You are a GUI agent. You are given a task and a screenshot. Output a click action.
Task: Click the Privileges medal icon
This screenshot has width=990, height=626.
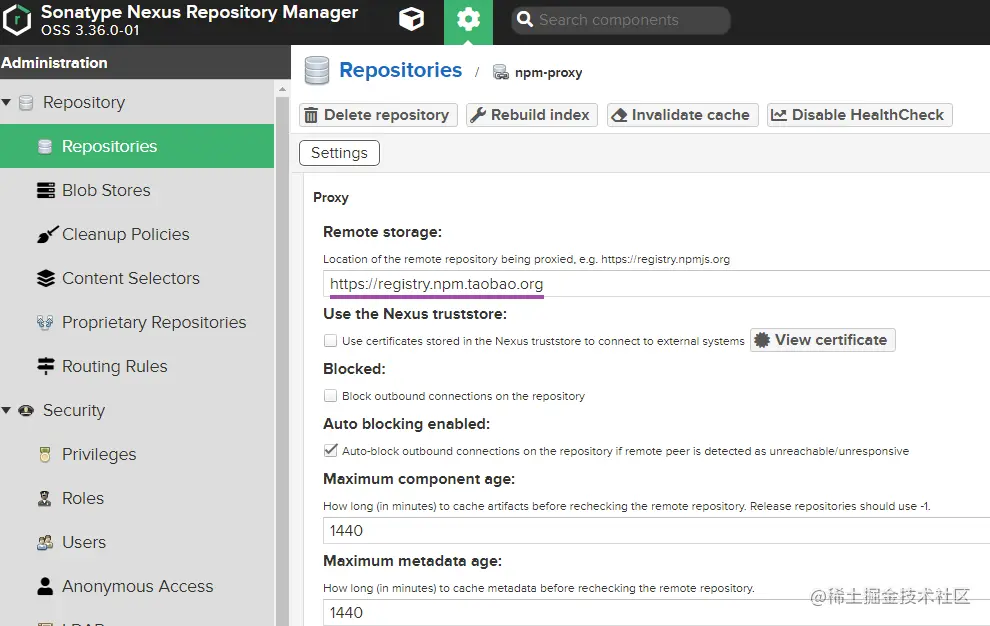(45, 454)
